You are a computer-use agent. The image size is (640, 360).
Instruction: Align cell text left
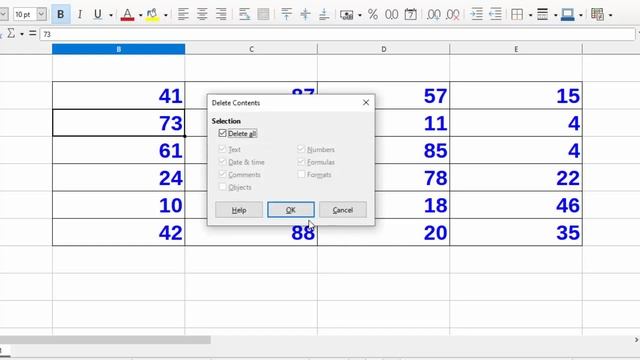pyautogui.click(x=183, y=15)
